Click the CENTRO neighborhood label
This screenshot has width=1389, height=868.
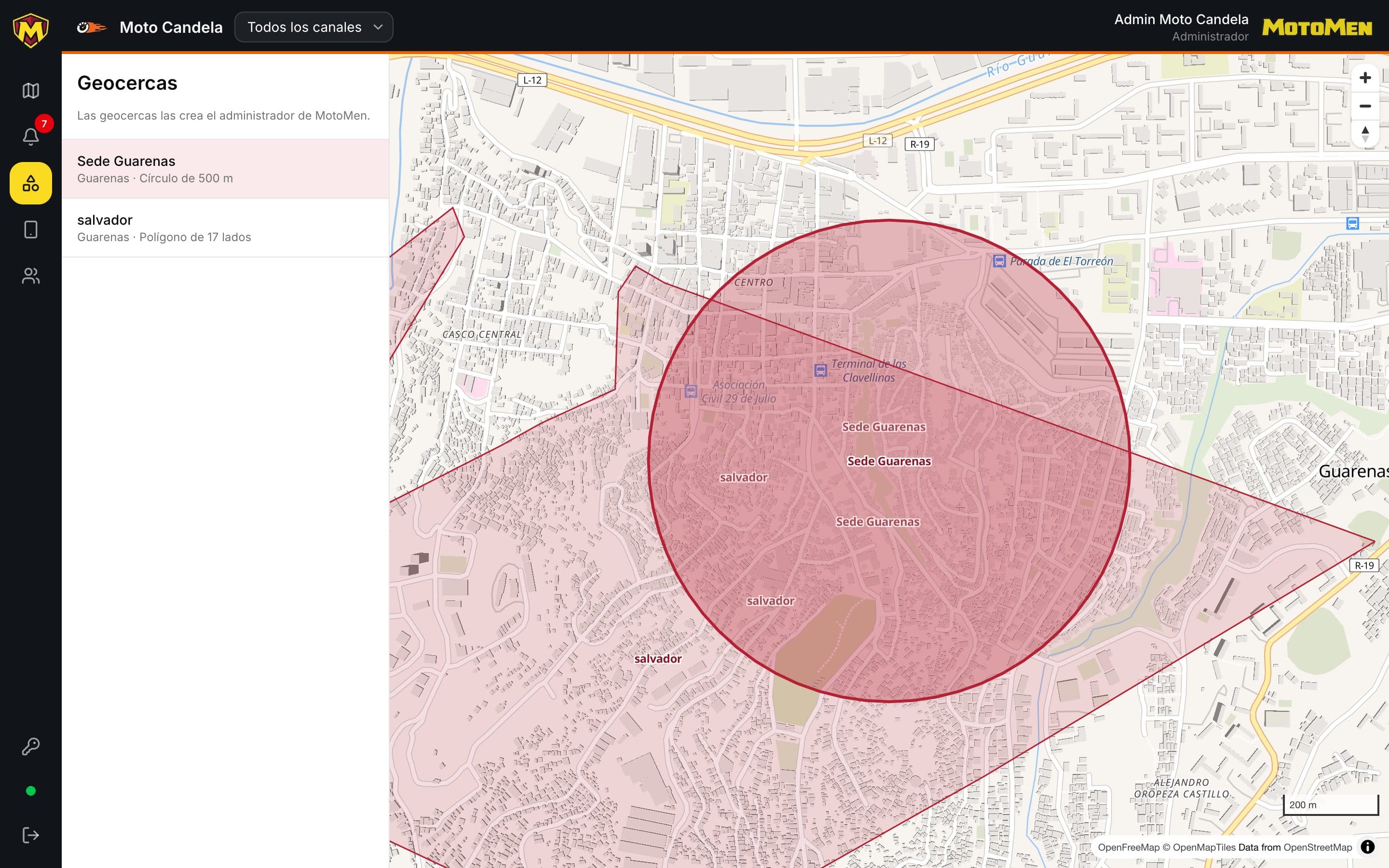[x=754, y=283]
